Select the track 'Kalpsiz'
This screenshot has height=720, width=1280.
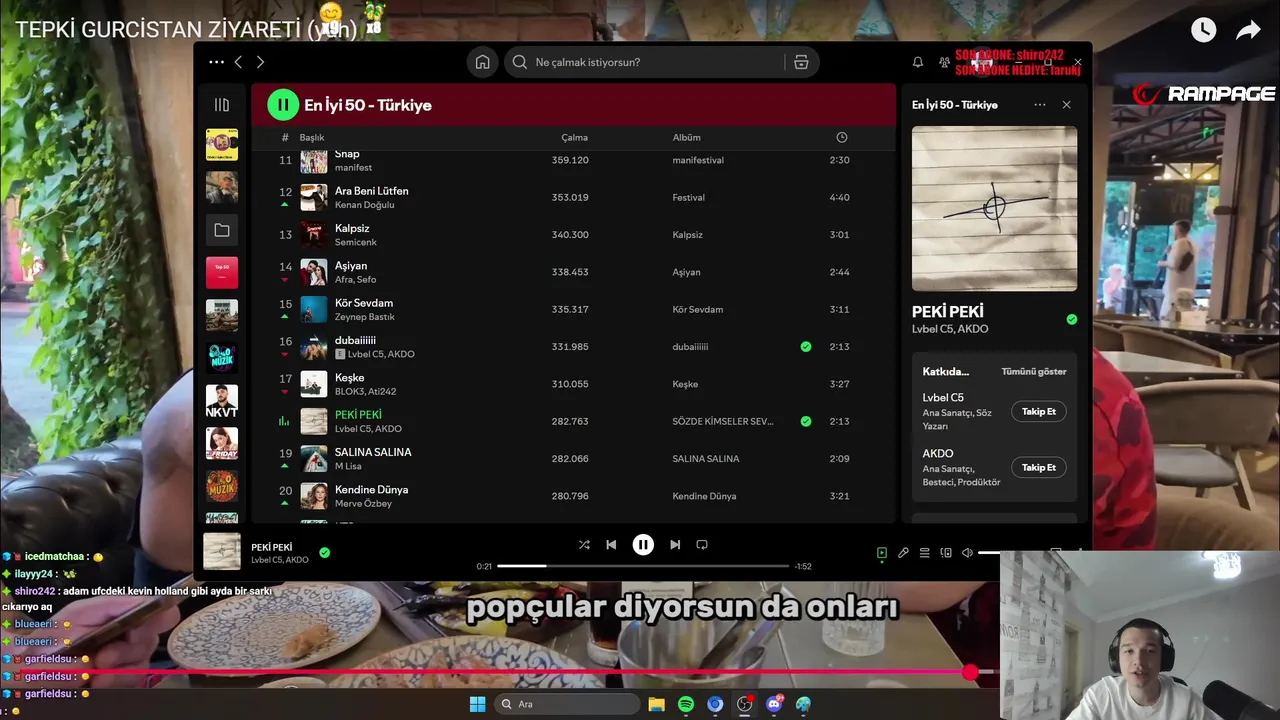[352, 228]
